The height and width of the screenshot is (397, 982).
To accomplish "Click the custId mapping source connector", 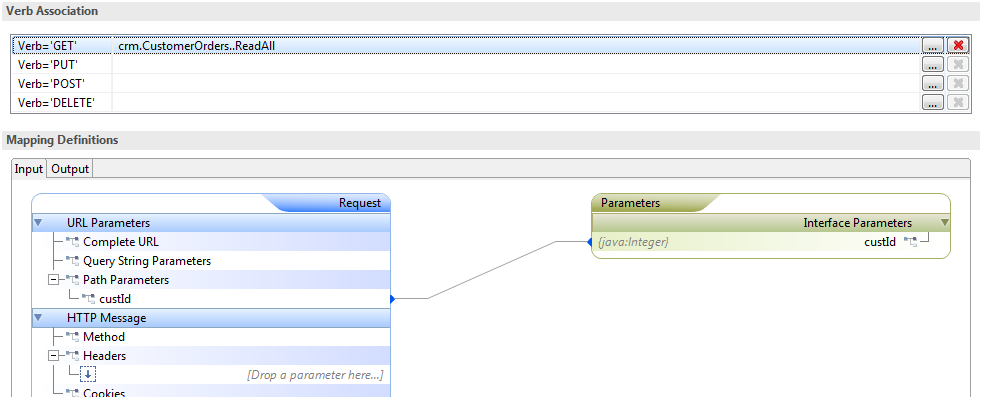I will pyautogui.click(x=393, y=299).
